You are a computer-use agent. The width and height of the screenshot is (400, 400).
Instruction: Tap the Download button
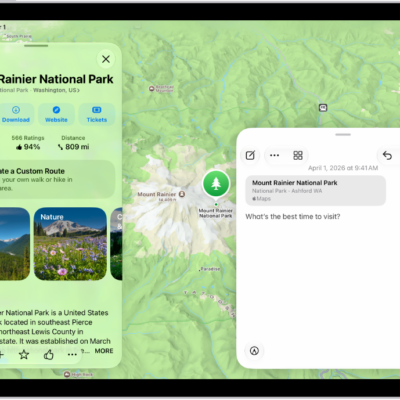[x=16, y=114]
